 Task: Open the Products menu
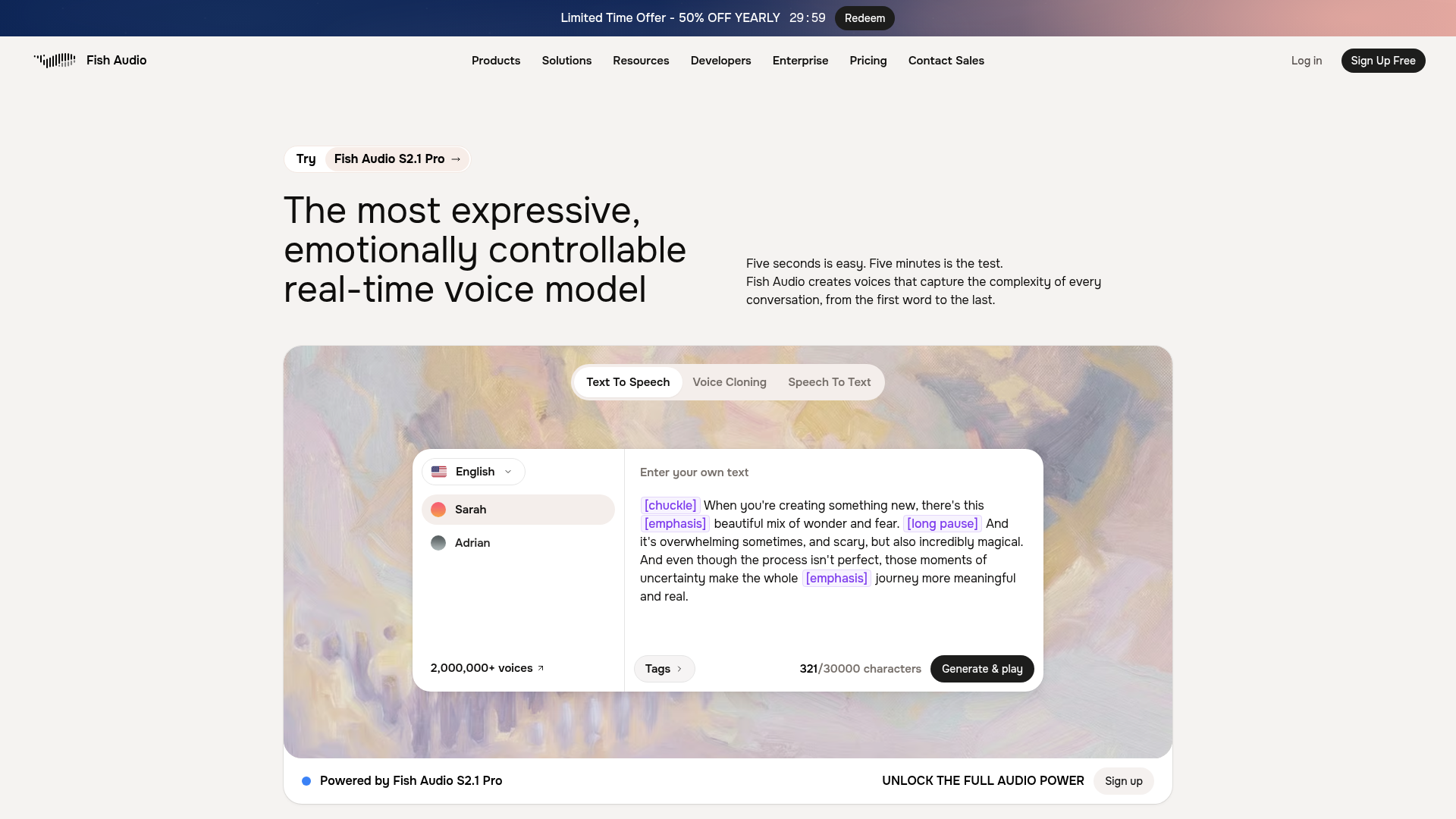coord(496,61)
